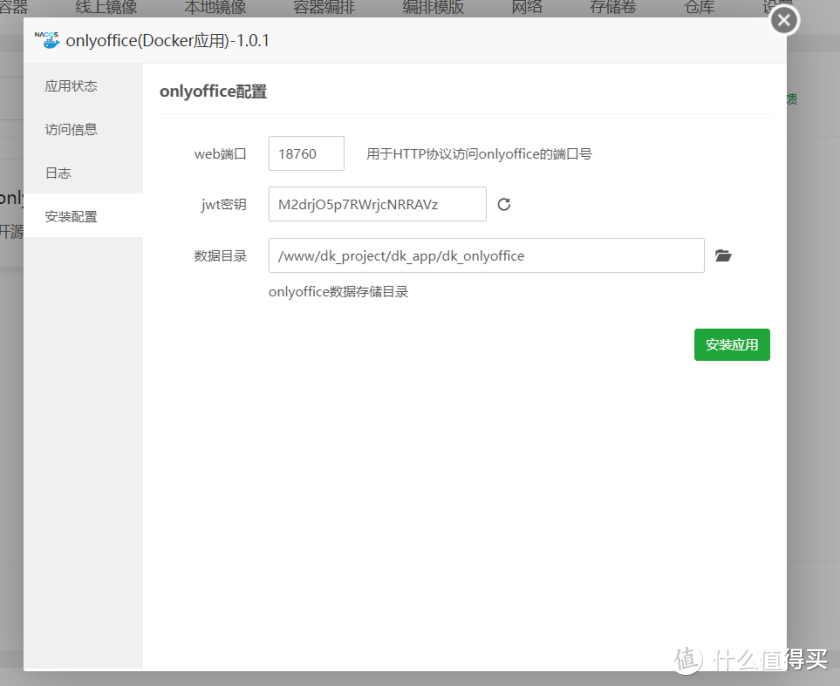Regenerate the jwt密钥 with refresh icon
840x686 pixels.
pos(504,204)
